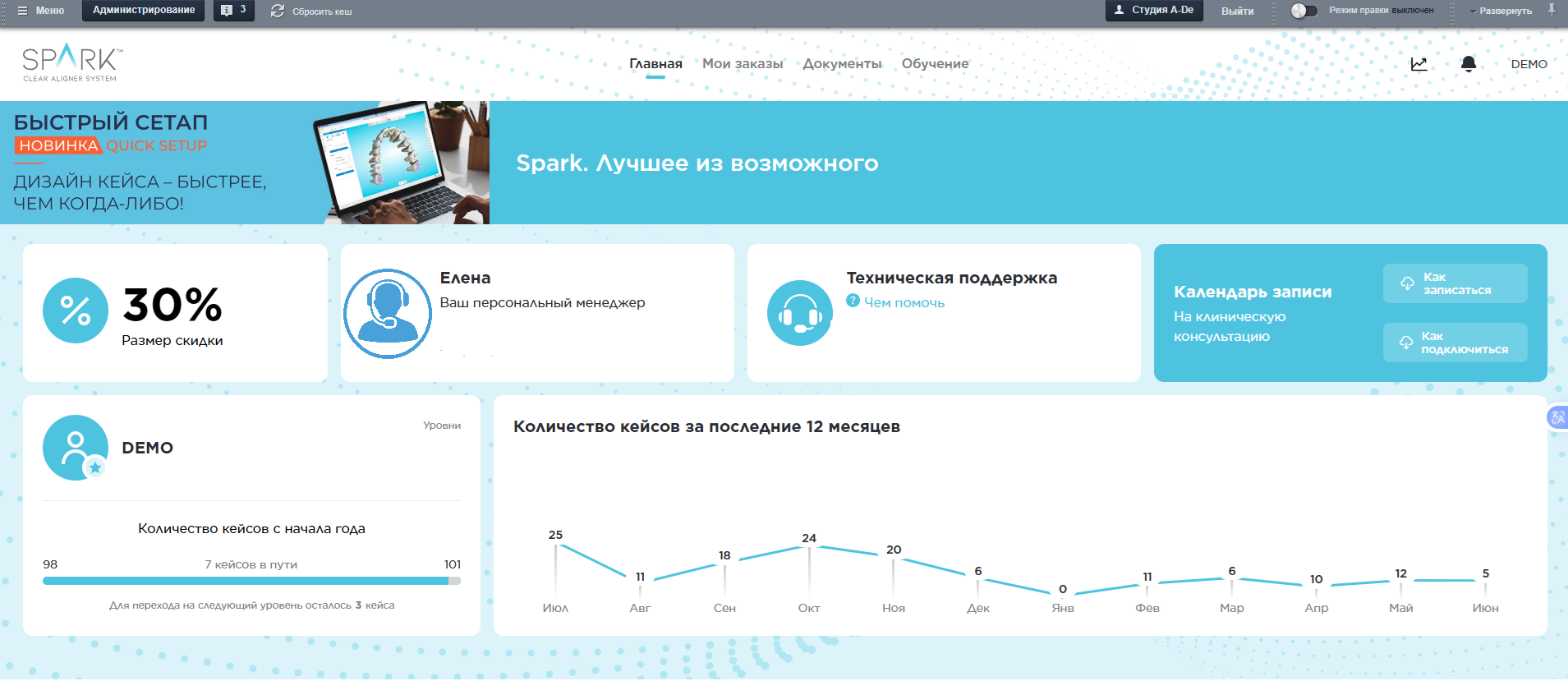Click the Администрирование button
The height and width of the screenshot is (681, 1568).
(144, 11)
